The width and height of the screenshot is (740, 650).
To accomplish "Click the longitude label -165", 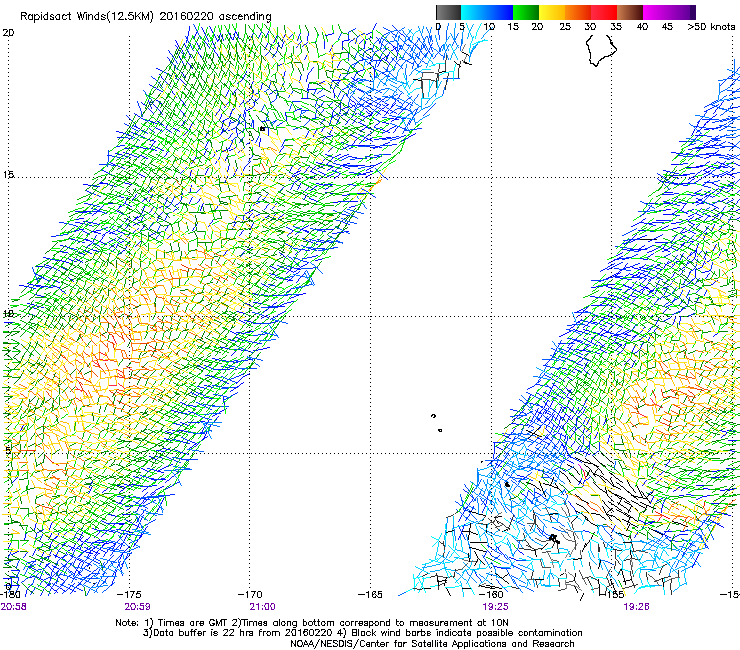I will (x=370, y=594).
